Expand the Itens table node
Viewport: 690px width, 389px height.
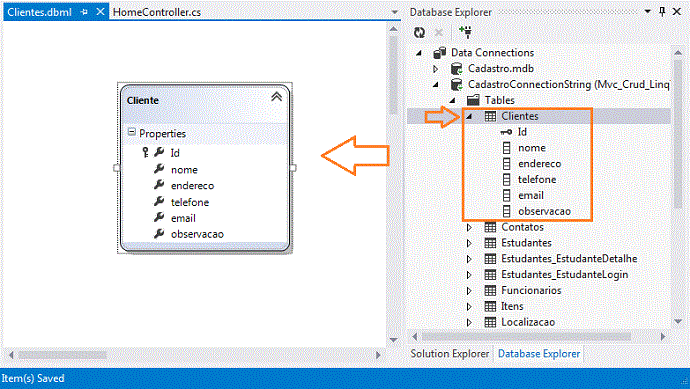pos(469,307)
